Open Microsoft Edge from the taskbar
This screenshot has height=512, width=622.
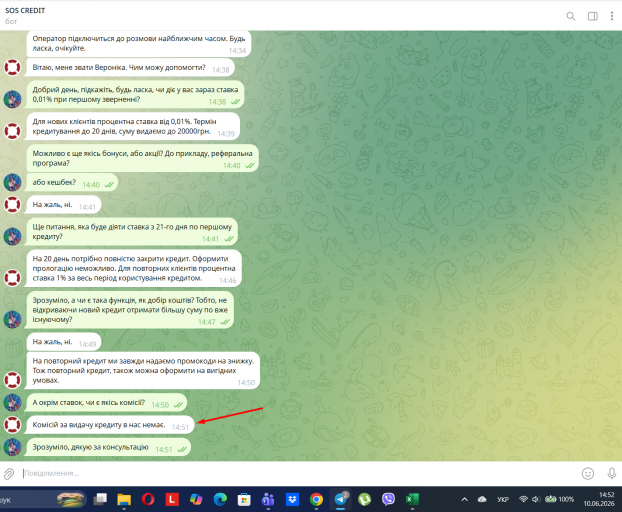point(220,499)
